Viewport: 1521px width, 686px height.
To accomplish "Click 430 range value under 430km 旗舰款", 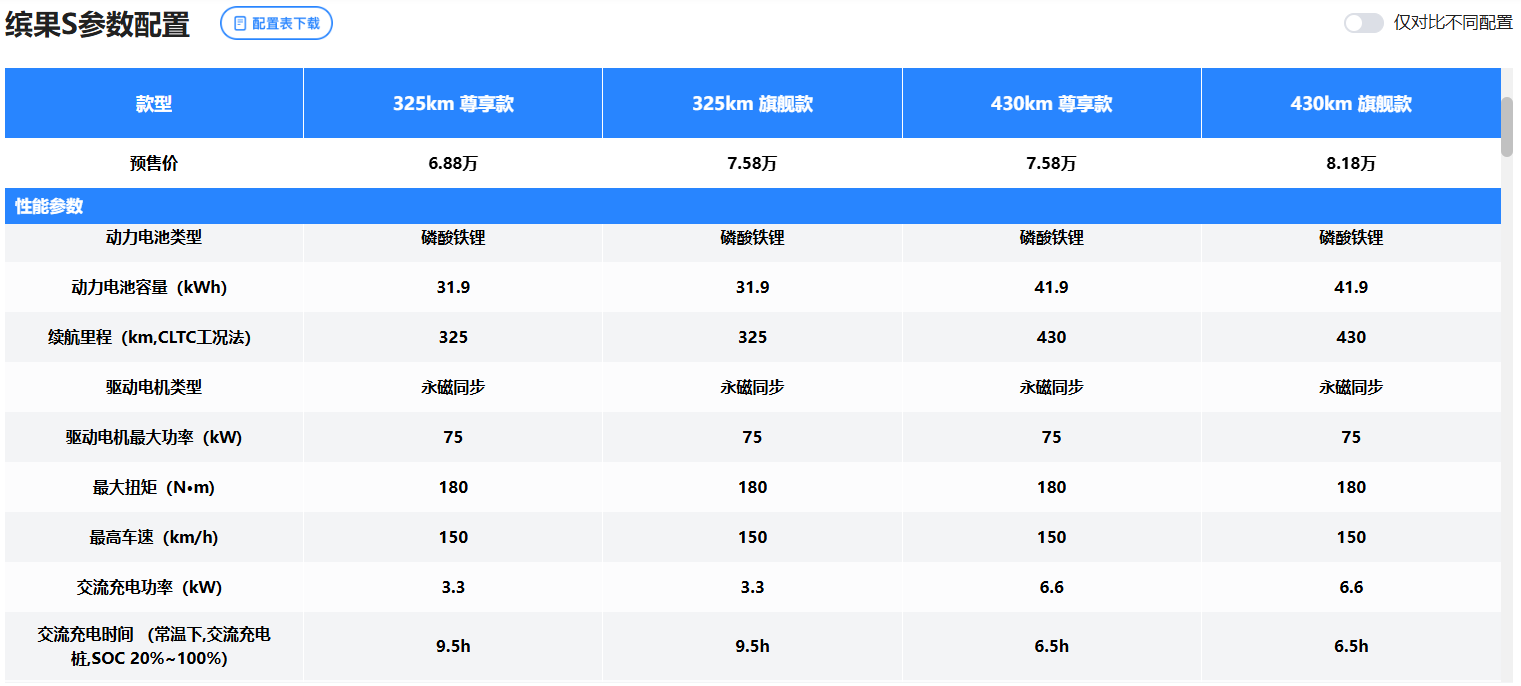I will coord(1351,337).
